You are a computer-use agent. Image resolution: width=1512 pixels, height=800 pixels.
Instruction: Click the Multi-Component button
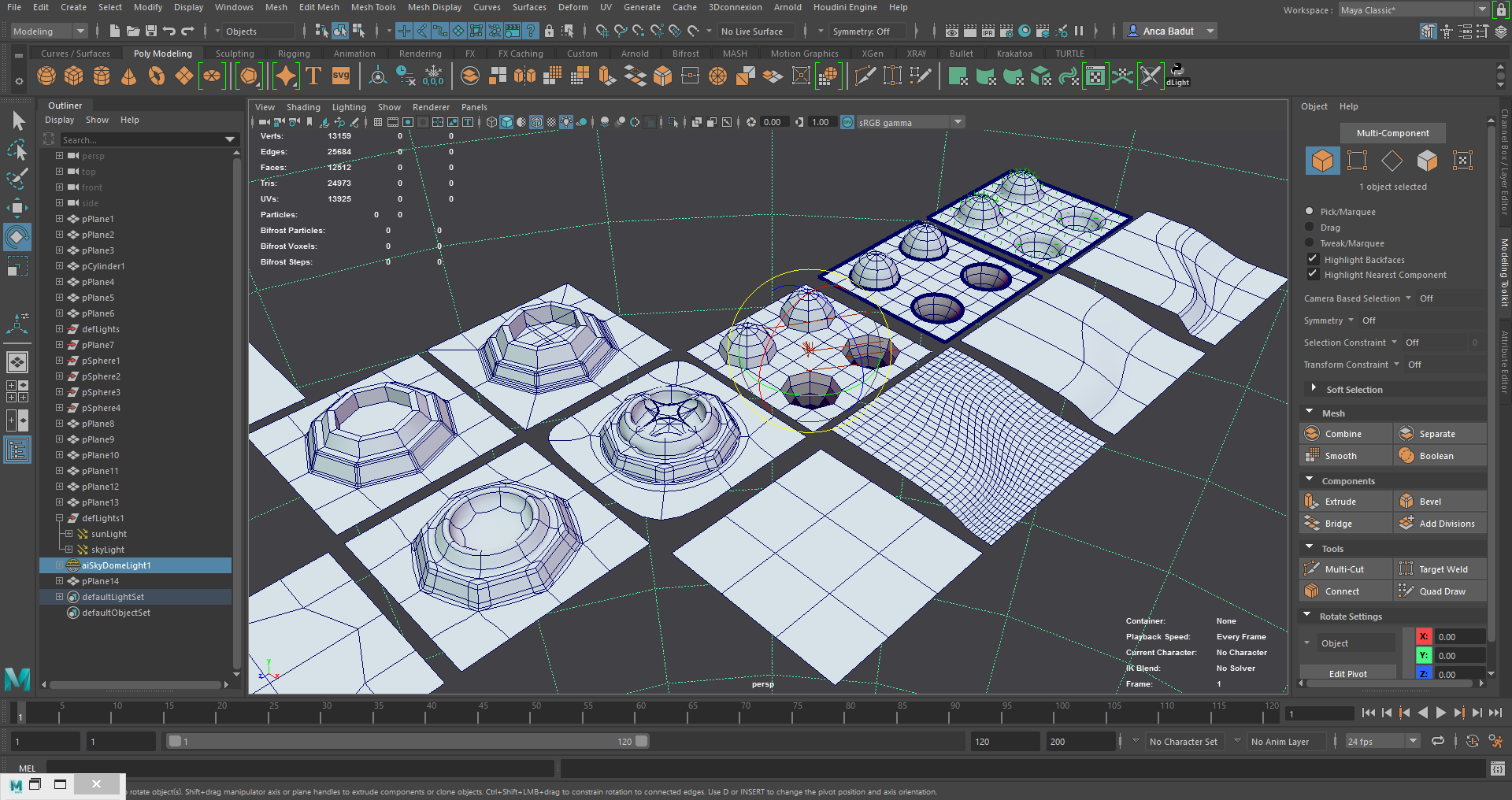coord(1392,133)
